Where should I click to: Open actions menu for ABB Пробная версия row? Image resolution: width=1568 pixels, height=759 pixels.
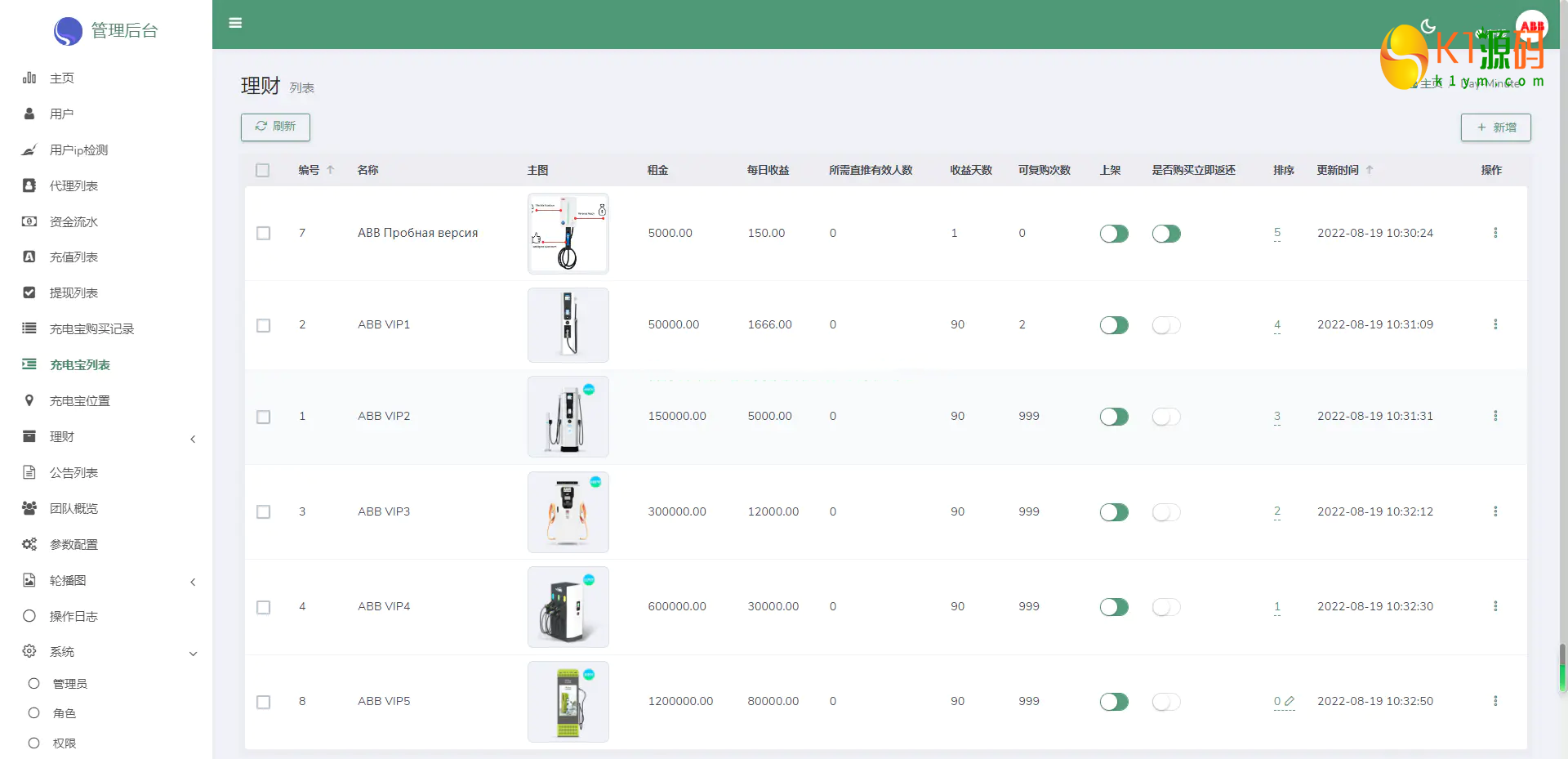coord(1495,233)
